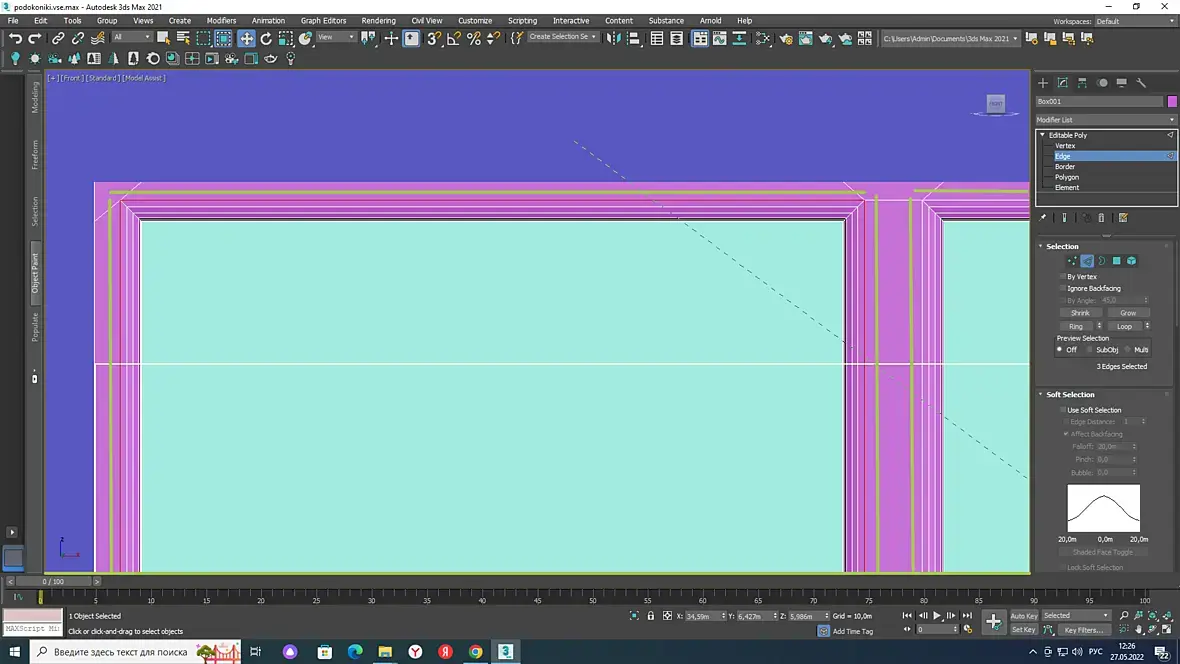Open the Modifier List dropdown
The image size is (1180, 664).
1105,120
